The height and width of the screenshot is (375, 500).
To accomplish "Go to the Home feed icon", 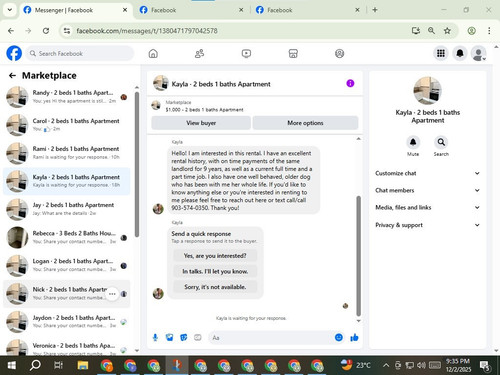I will (153, 54).
